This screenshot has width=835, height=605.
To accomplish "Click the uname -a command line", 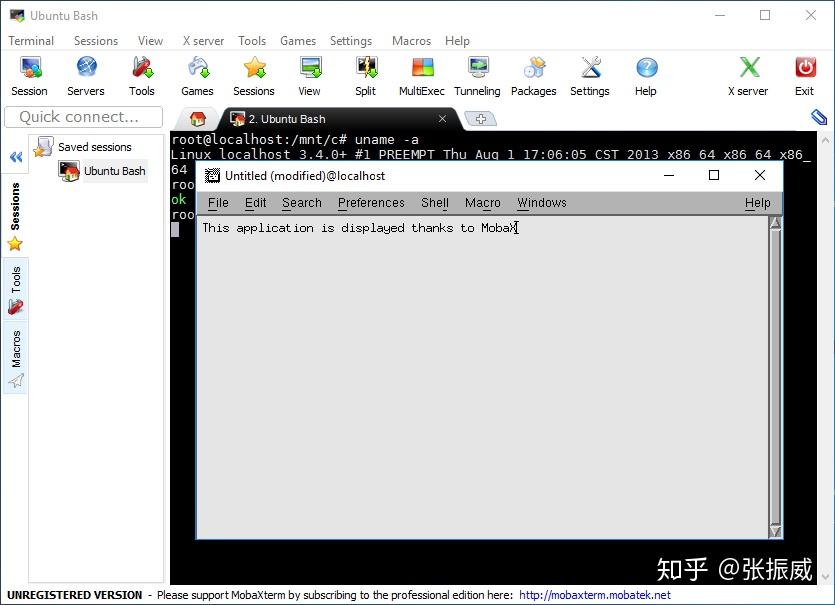I will pos(295,140).
